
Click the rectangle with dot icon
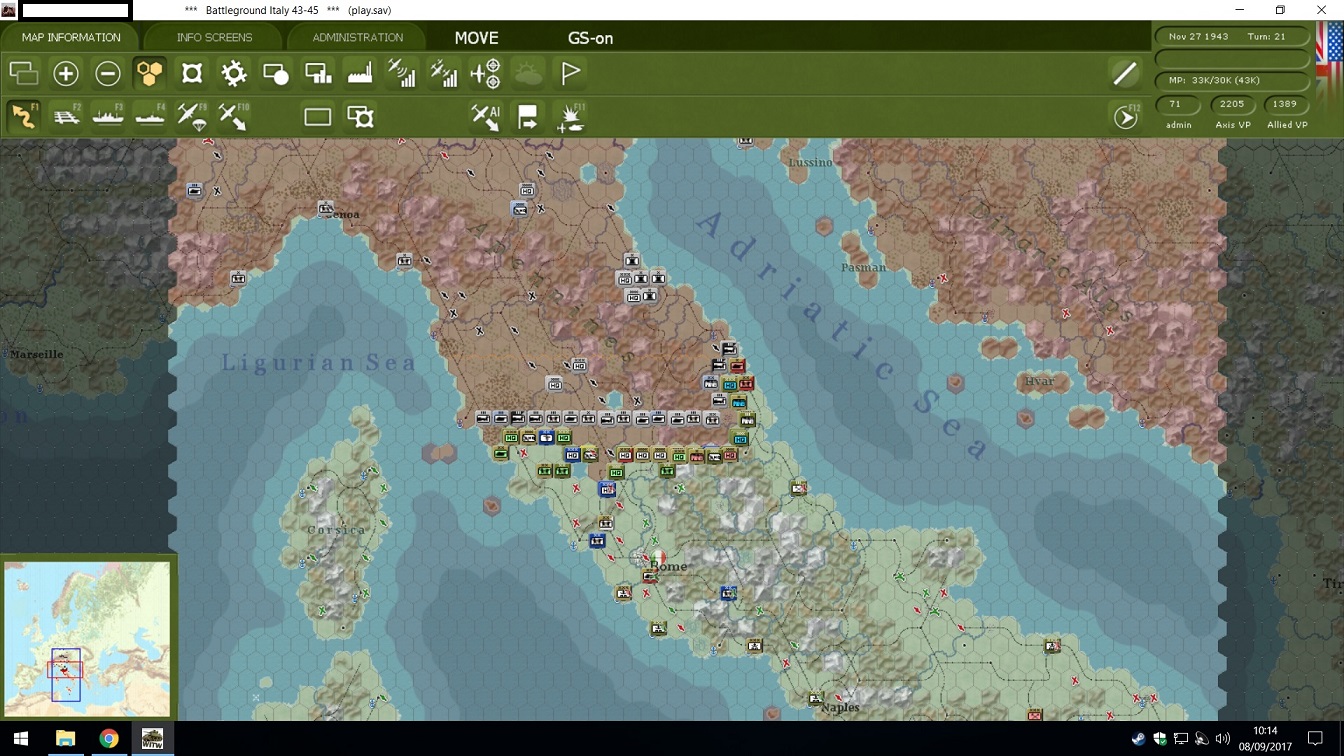tap(276, 73)
